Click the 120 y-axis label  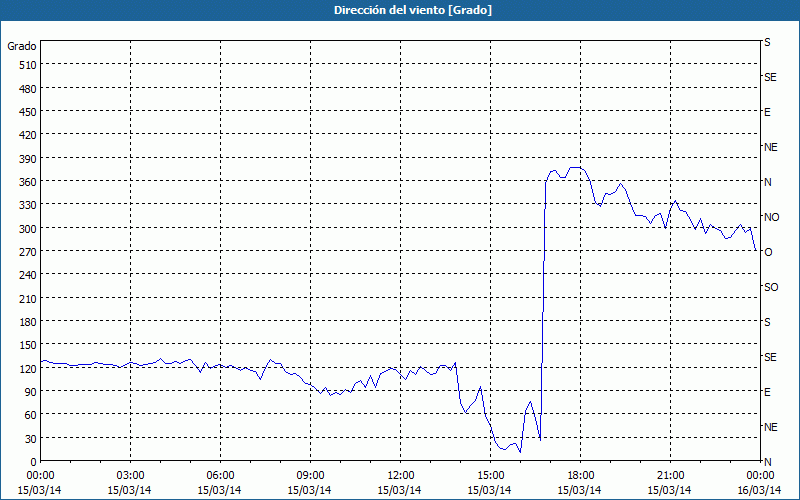click(x=29, y=369)
